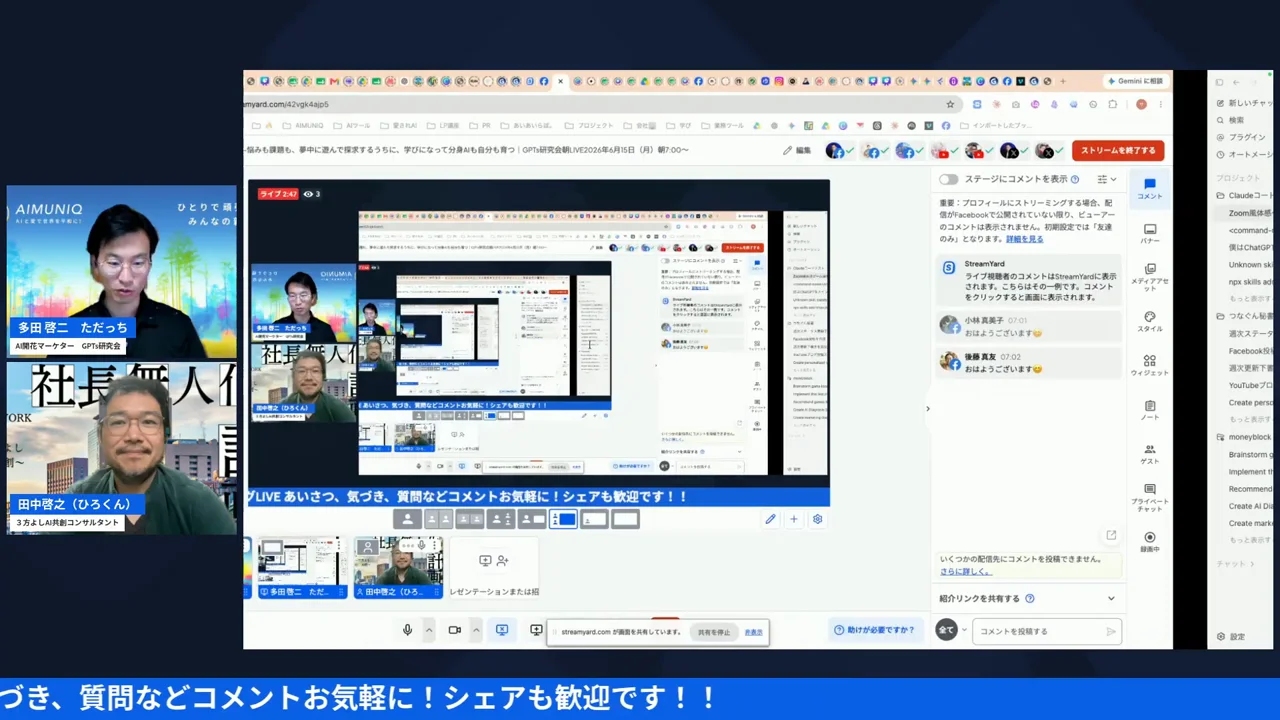1280x720 pixels.
Task: Turn off camera in bottom toolbar
Action: pos(454,630)
